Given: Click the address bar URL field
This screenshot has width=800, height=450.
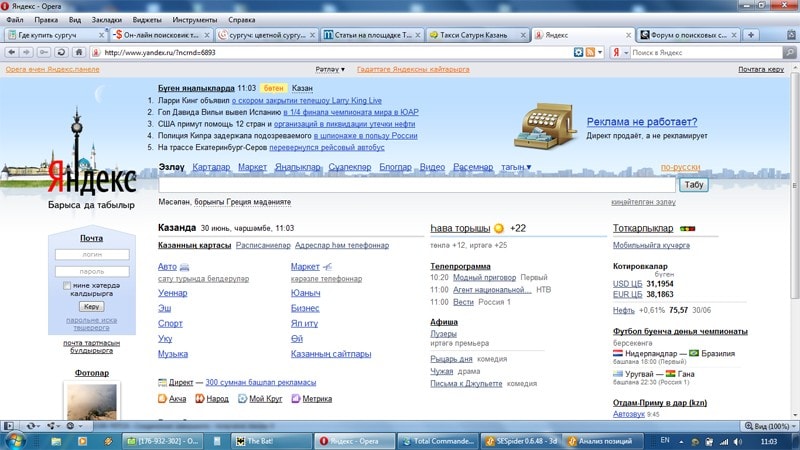Looking at the screenshot, I should click(332, 53).
